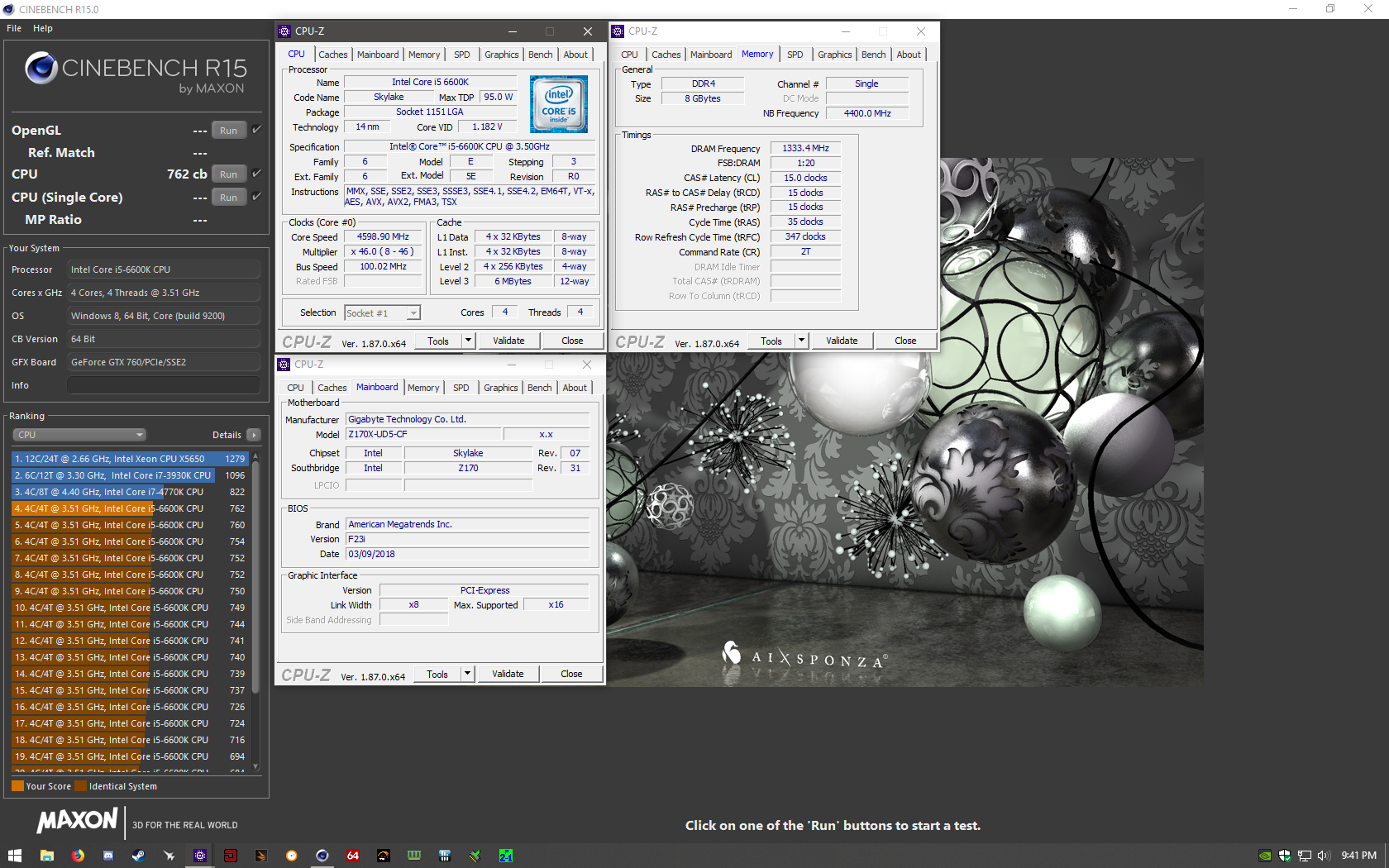This screenshot has width=1389, height=868.
Task: Switch to Caches tab in top-left CPU-Z
Action: (333, 55)
